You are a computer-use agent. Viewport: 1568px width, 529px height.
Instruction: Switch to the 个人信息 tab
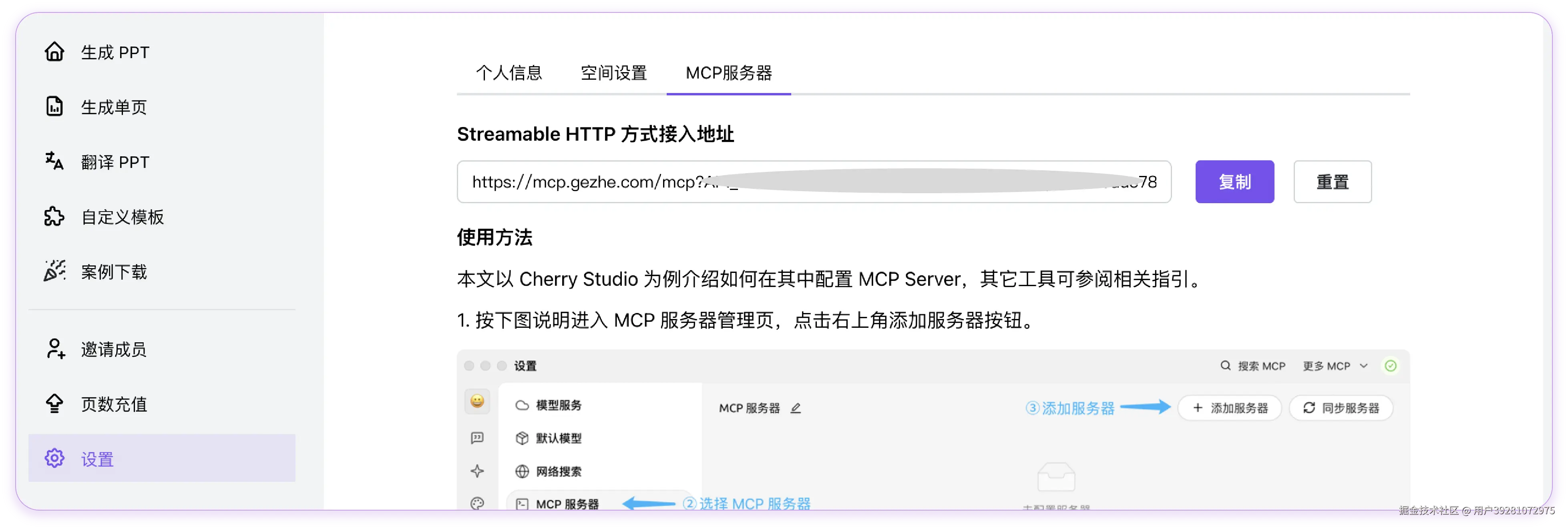pos(509,73)
